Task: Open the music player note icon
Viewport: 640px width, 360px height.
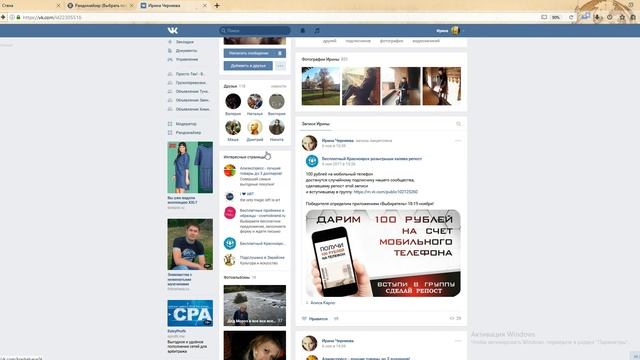Action: point(317,31)
